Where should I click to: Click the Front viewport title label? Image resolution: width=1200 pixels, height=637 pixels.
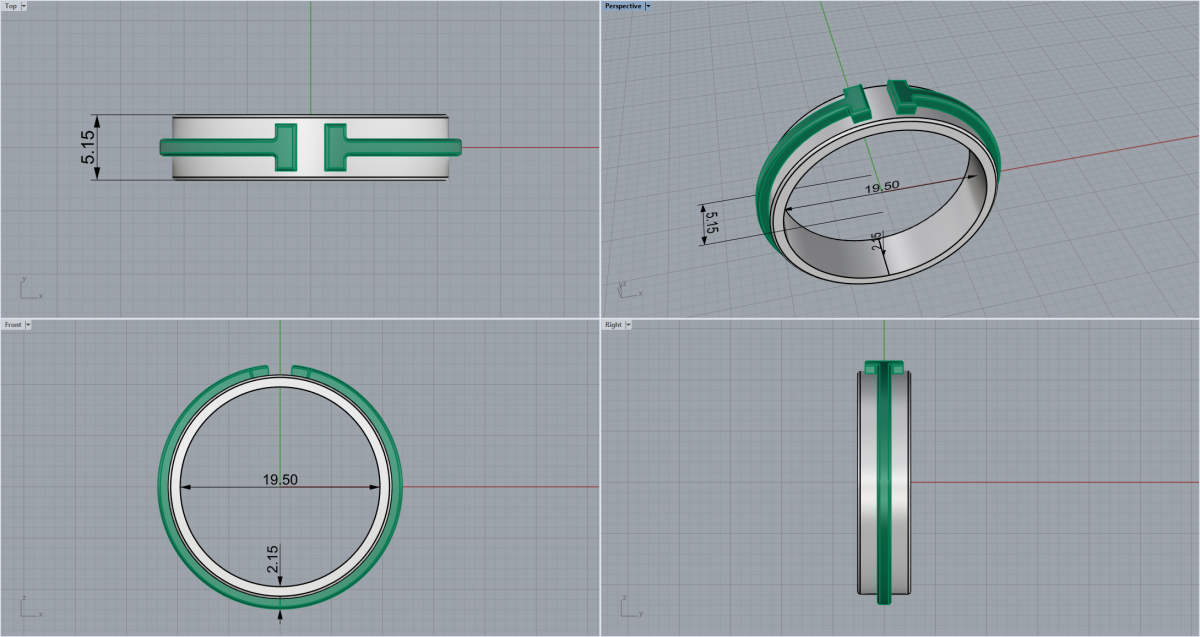click(x=12, y=325)
